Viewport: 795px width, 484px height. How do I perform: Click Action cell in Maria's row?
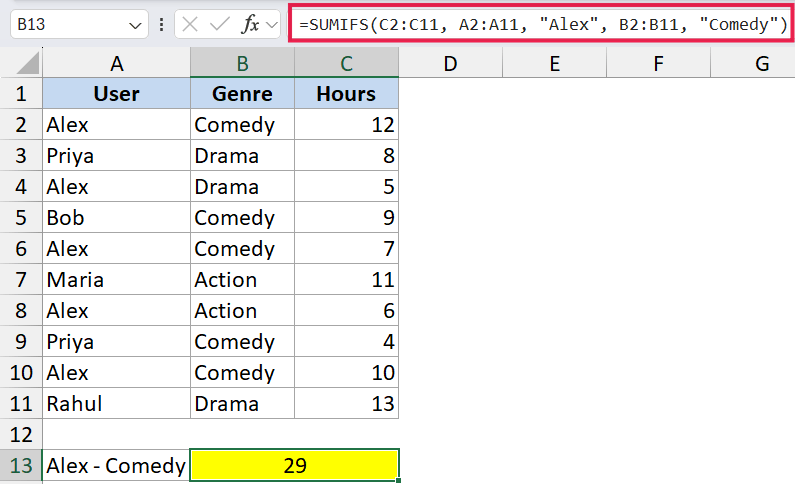[x=242, y=279]
